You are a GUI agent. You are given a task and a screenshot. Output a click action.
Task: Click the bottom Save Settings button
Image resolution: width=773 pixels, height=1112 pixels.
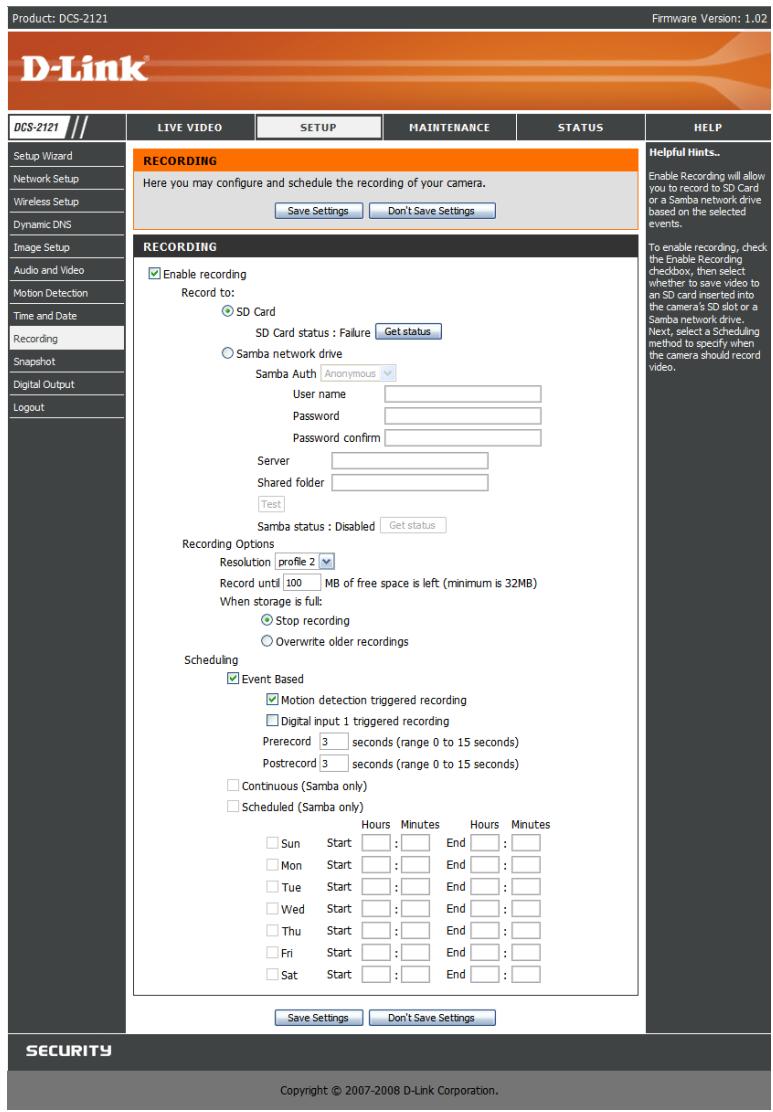click(x=318, y=1018)
